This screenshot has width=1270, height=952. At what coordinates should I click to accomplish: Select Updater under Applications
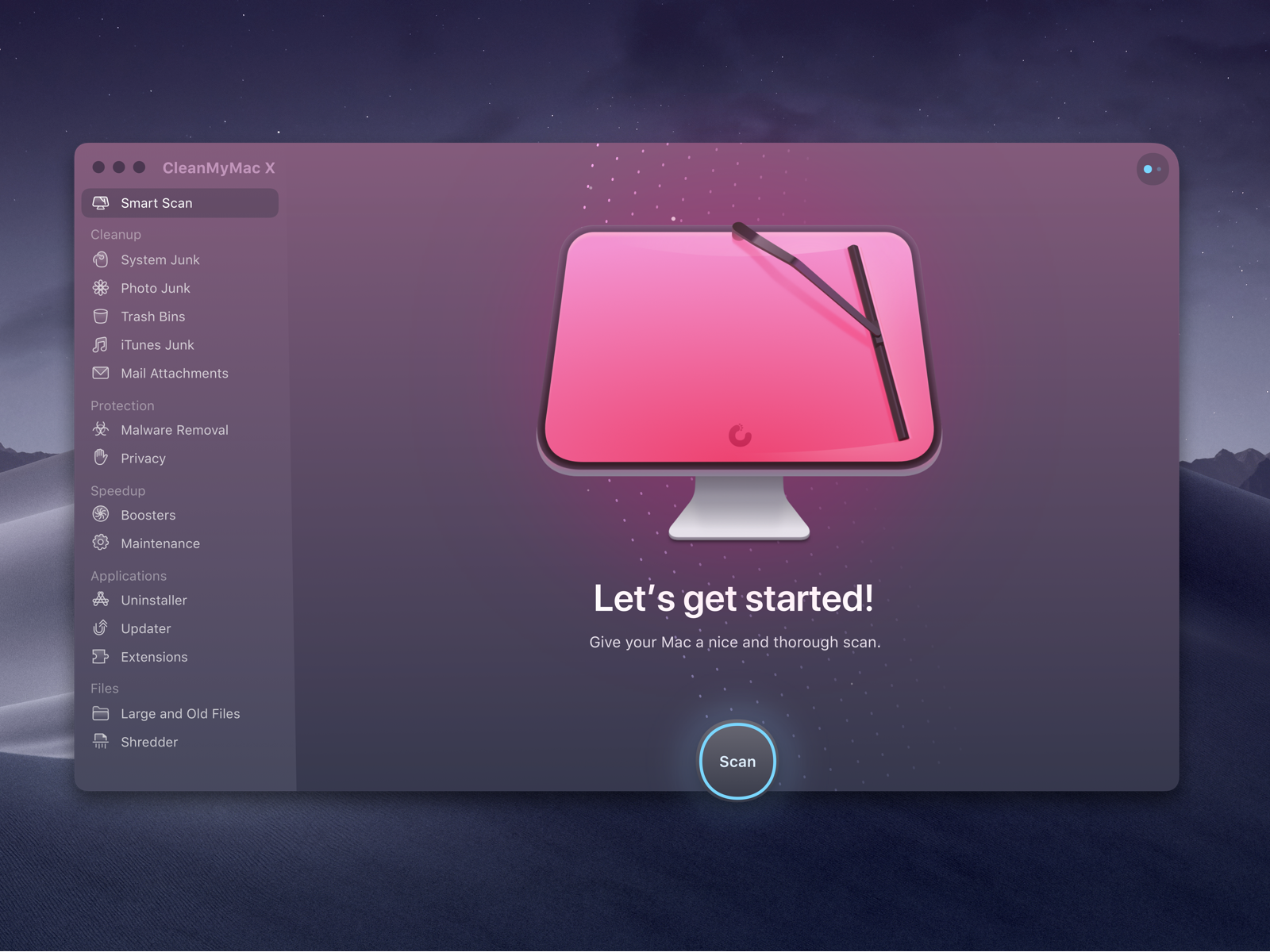pyautogui.click(x=180, y=628)
